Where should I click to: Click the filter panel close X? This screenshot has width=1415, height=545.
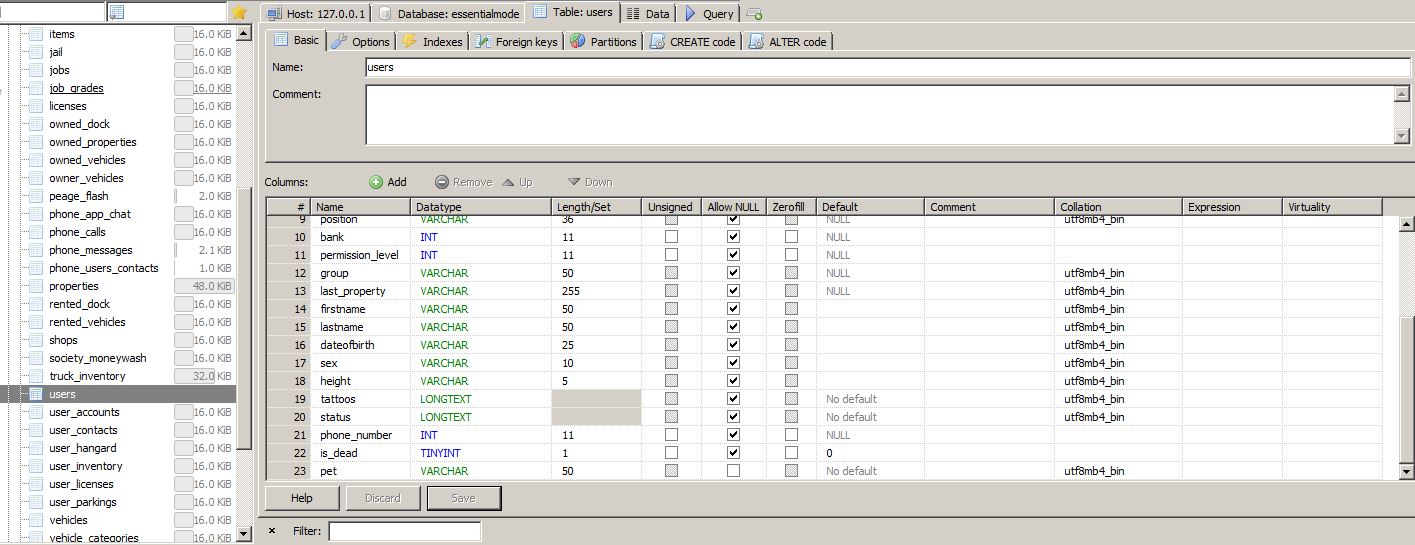point(272,531)
